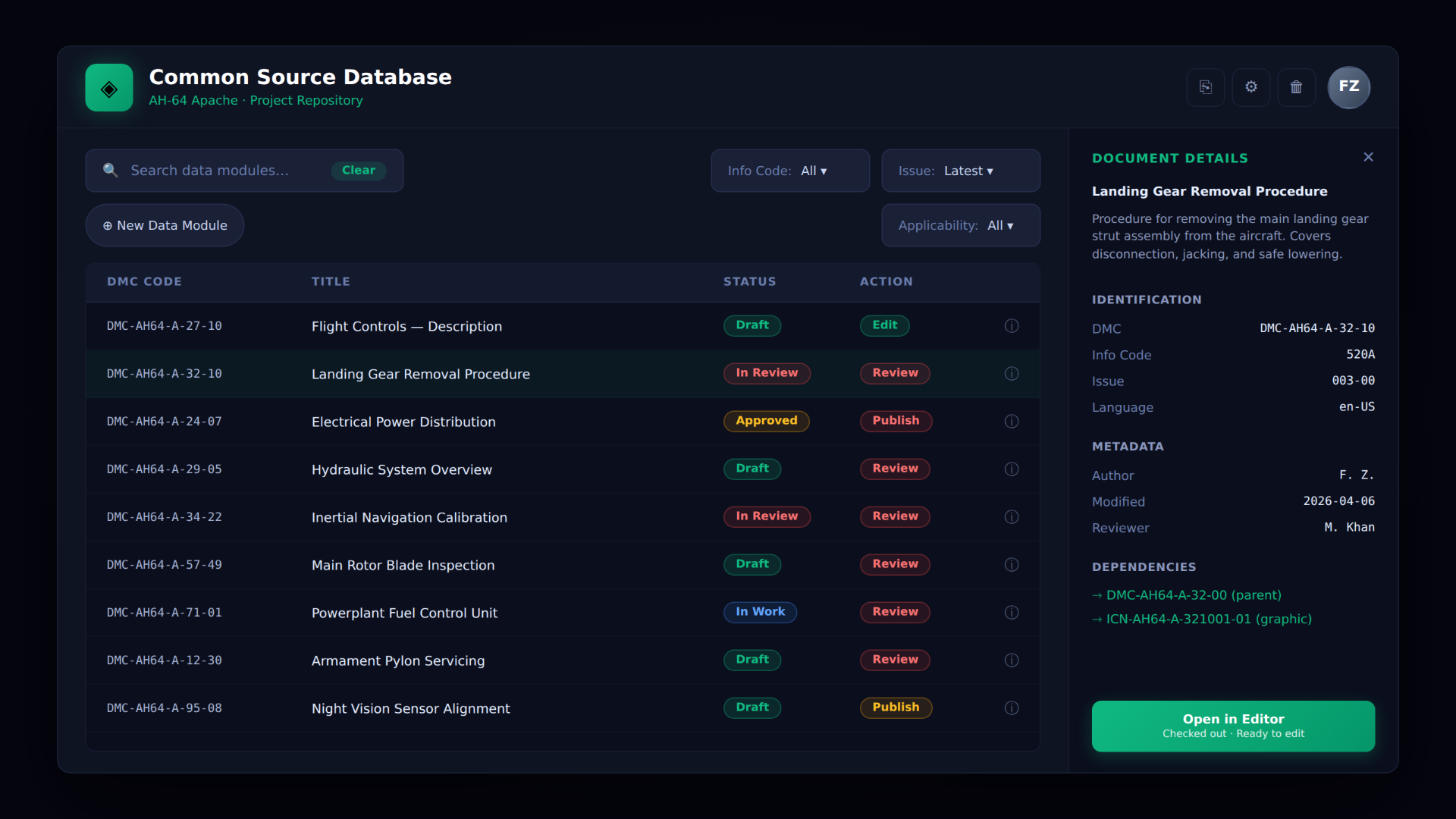
Task: Show info for Electrical Power Distribution row
Action: pos(1012,421)
